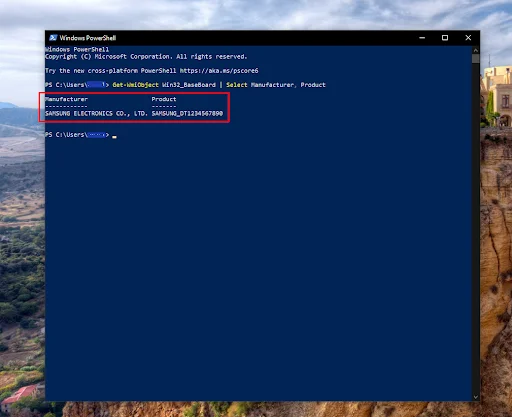Click the Product column header

point(164,99)
